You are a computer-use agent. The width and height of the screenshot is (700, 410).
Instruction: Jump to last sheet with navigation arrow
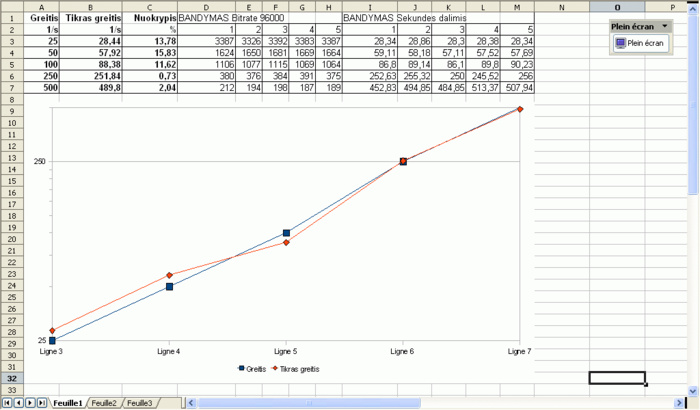click(x=42, y=403)
